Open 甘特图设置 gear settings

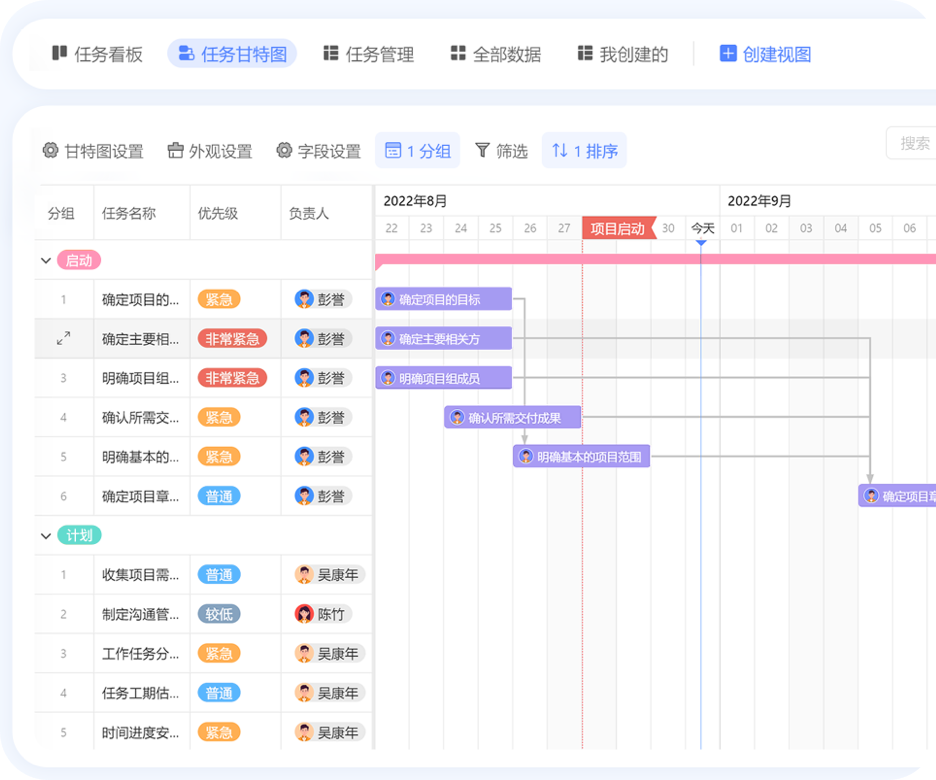93,151
